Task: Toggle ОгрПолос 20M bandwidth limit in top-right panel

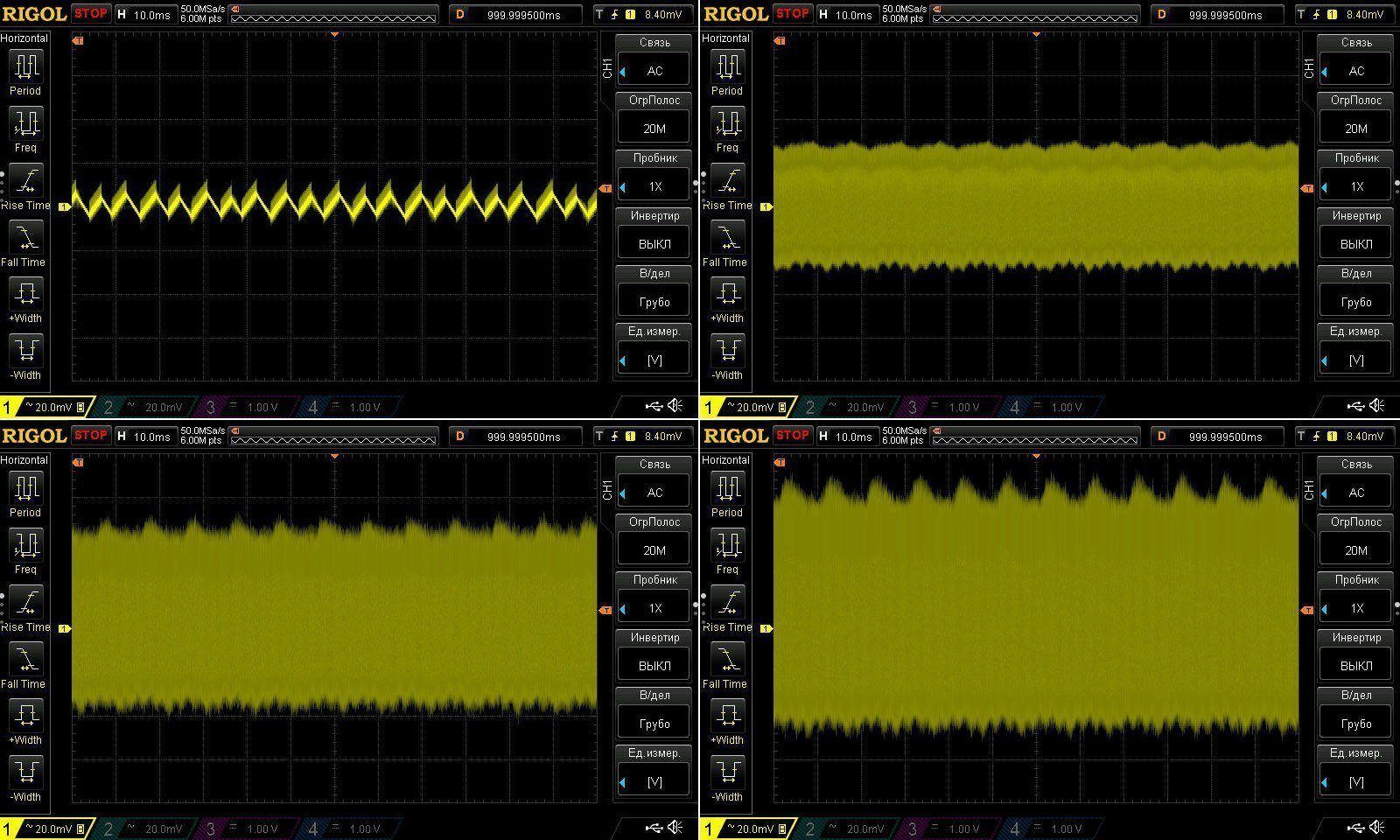Action: point(1355,129)
